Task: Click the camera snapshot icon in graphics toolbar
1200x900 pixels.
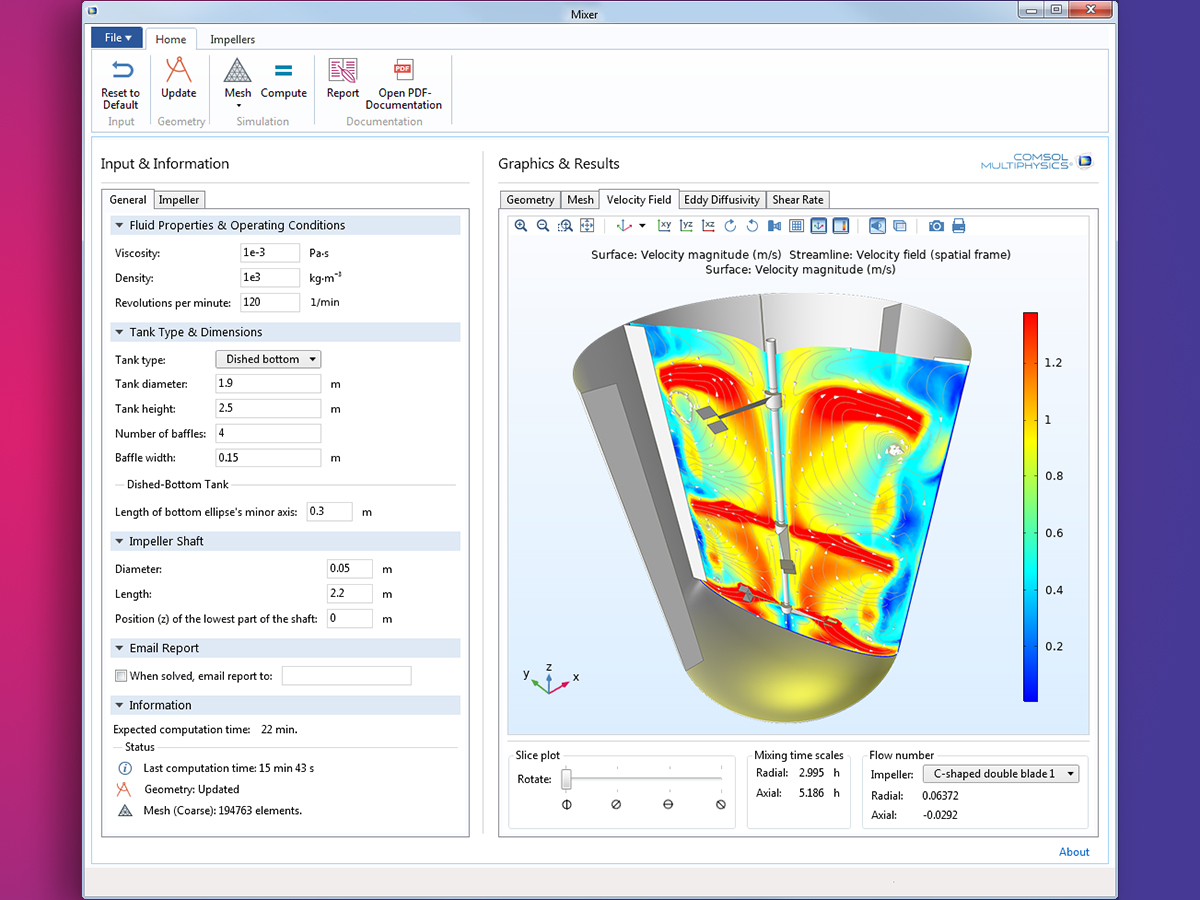Action: click(x=934, y=225)
